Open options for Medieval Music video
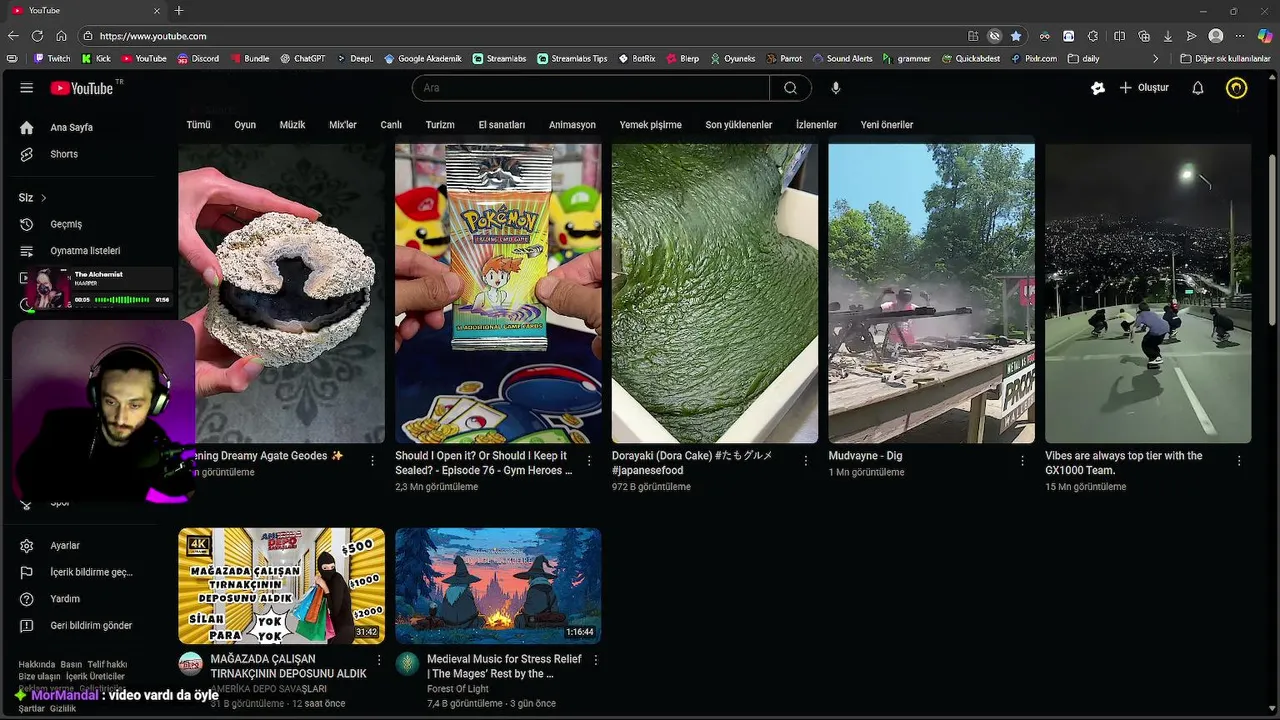 (x=596, y=660)
